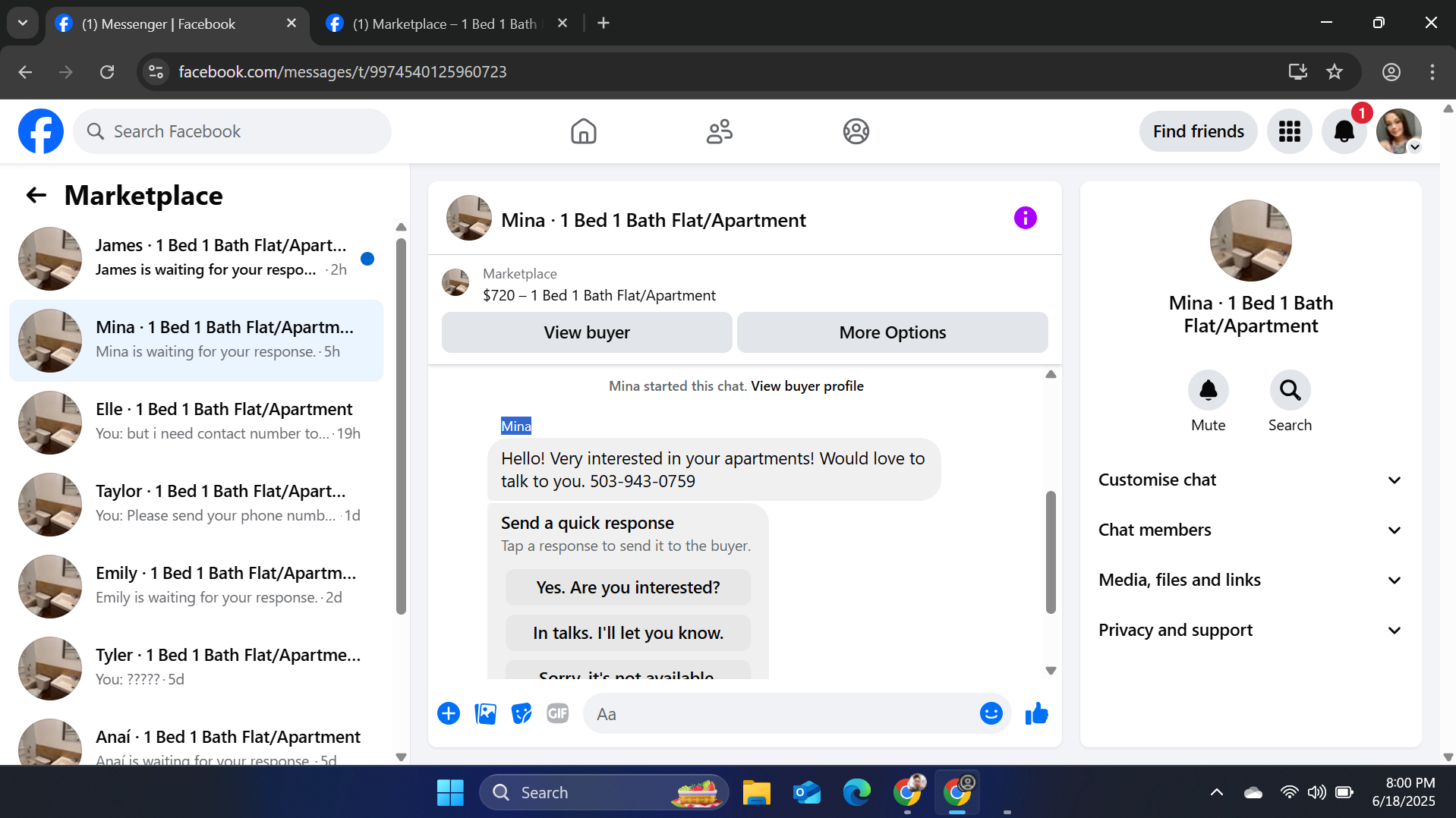1456x818 pixels.
Task: Open conversation information purple icon
Action: point(1025,219)
